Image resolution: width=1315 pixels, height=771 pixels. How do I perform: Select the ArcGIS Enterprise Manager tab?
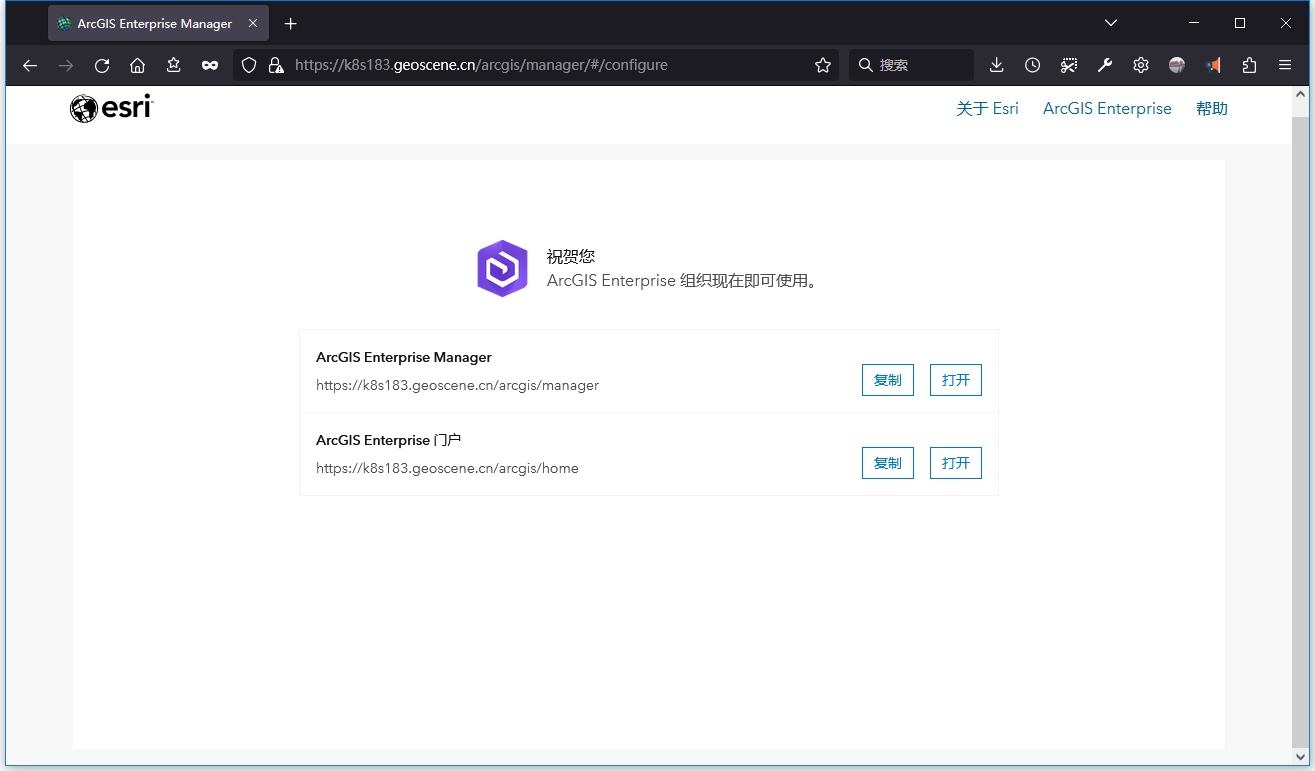point(158,23)
